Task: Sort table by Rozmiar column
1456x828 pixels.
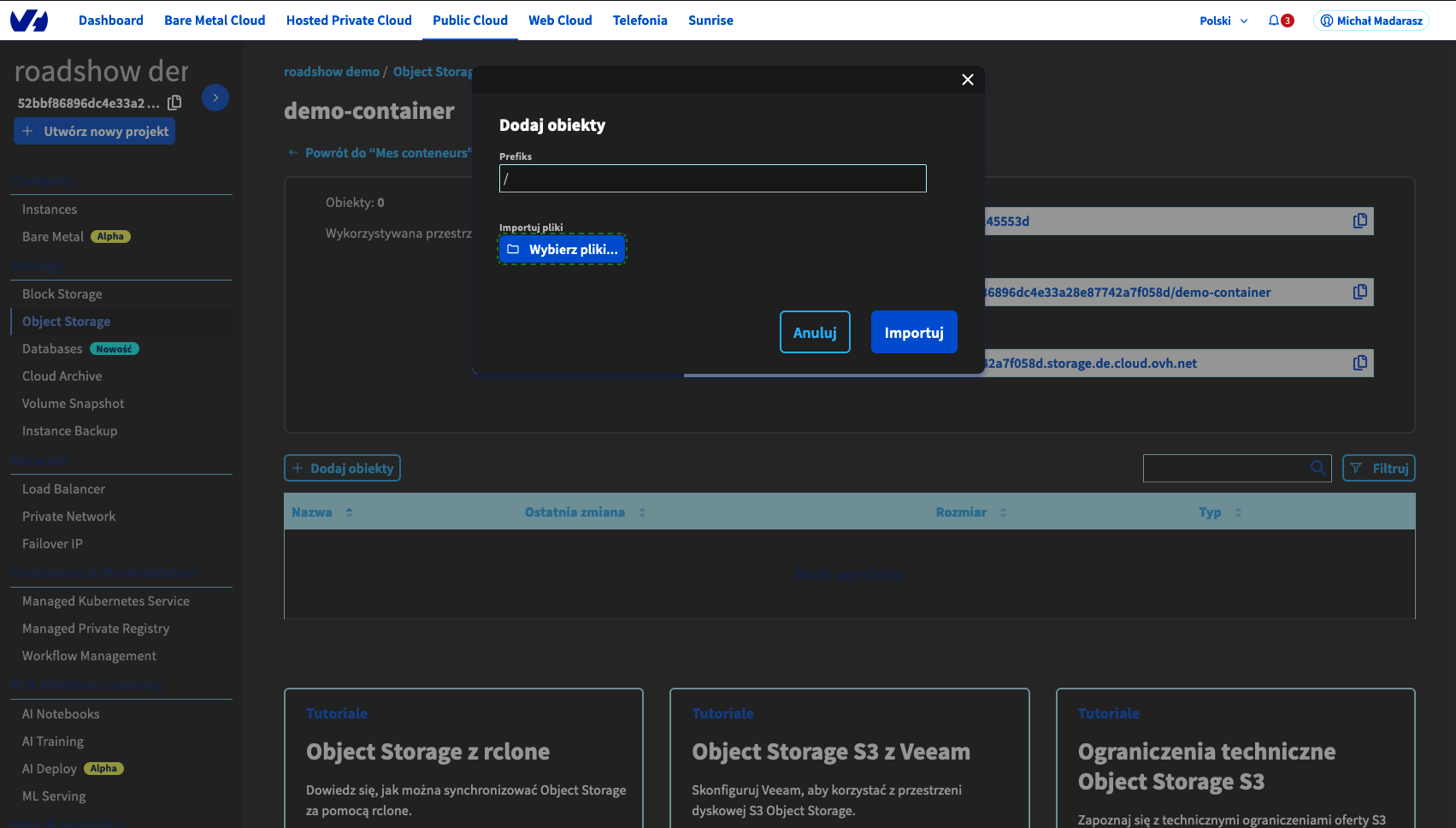Action: (x=971, y=512)
